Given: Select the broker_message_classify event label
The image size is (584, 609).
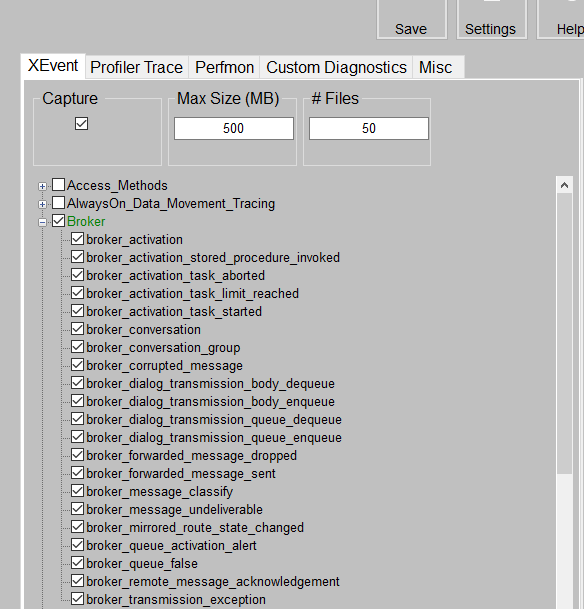Looking at the screenshot, I should tap(159, 492).
